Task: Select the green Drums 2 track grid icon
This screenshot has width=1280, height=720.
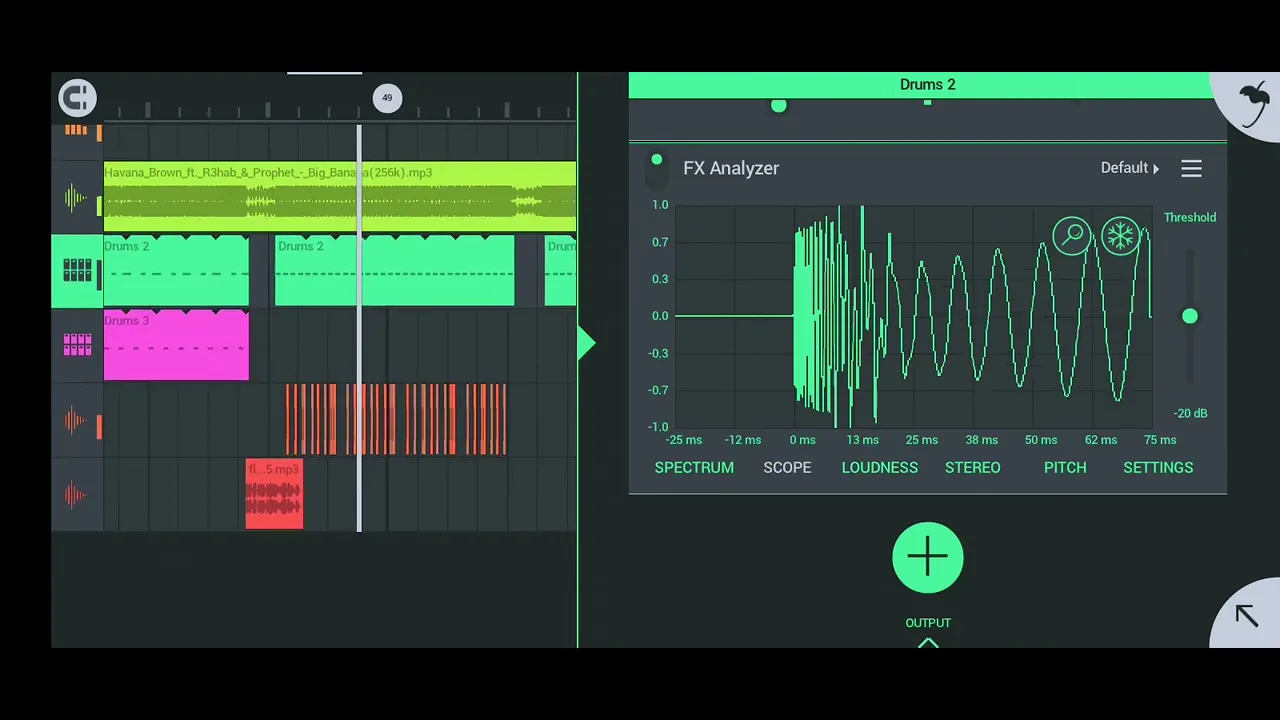Action: click(x=77, y=270)
